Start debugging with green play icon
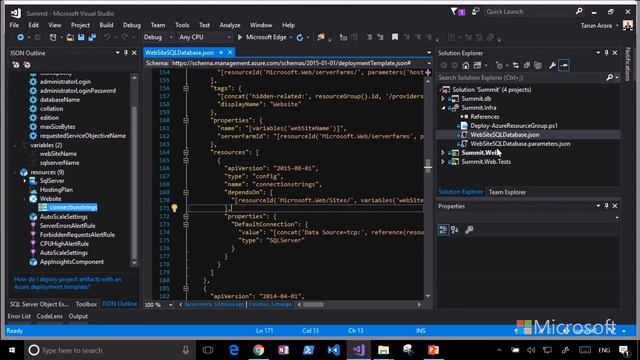Screen dimensions: 640x360 [x=240, y=37]
